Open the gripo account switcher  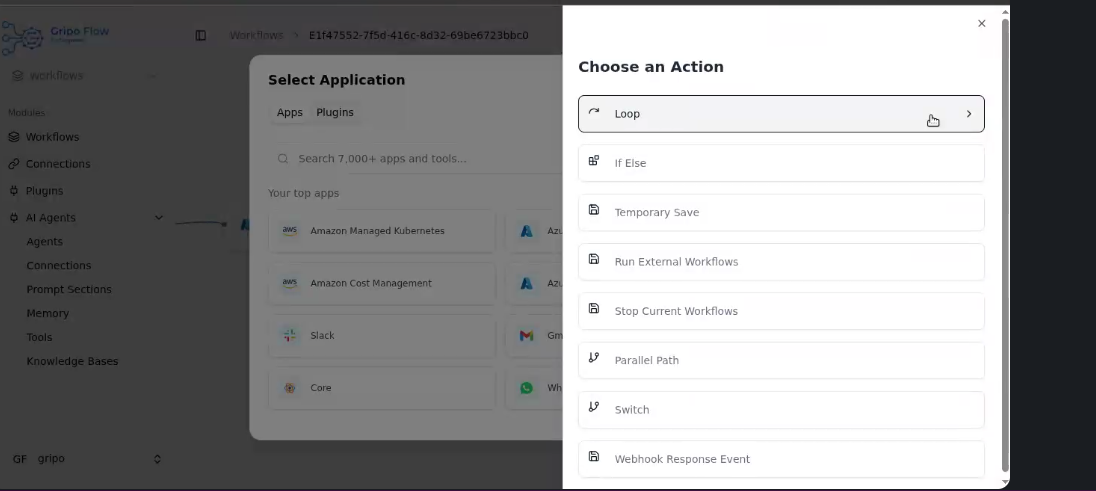tap(156, 459)
